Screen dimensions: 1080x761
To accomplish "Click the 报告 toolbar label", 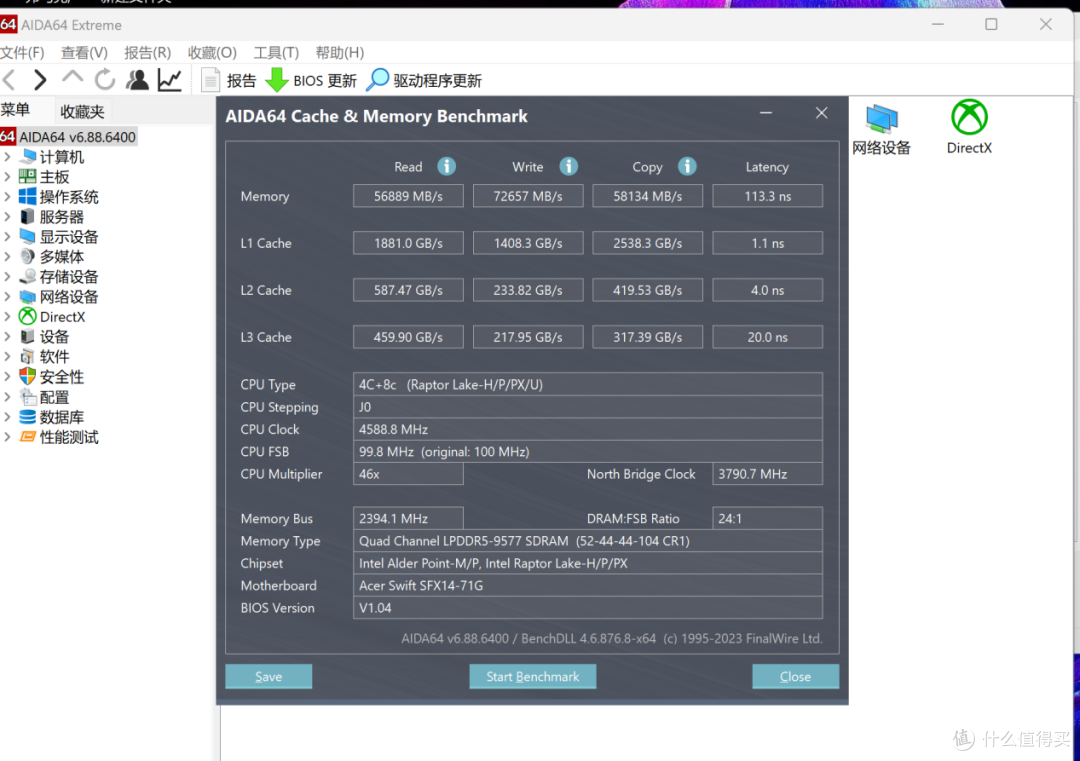I will pyautogui.click(x=242, y=81).
